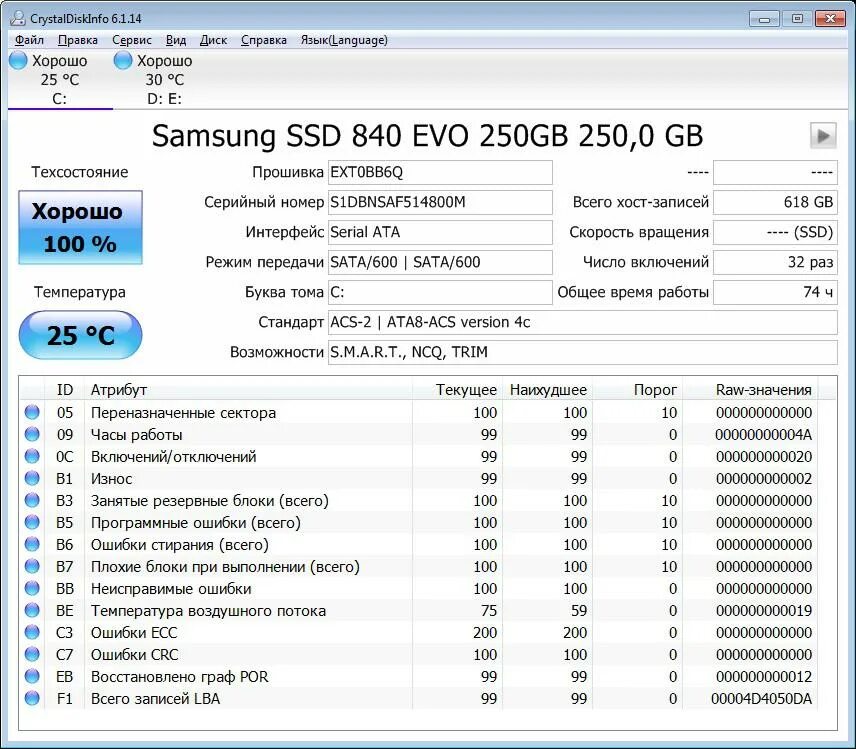Click the Прошивка field EXT0BB6Q
The width and height of the screenshot is (856, 749).
tap(440, 173)
